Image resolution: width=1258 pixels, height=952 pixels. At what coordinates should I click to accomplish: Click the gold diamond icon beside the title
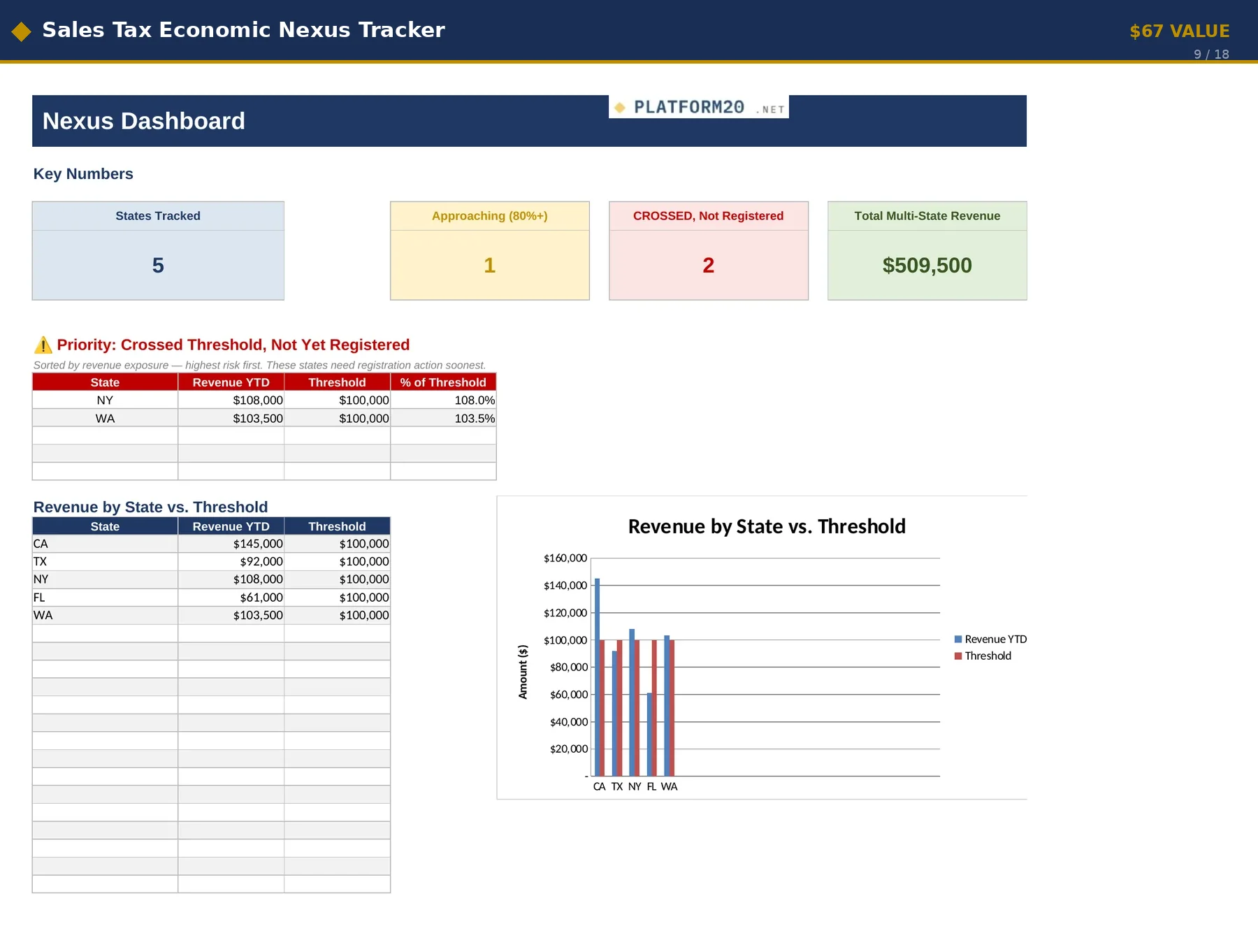tap(22, 31)
